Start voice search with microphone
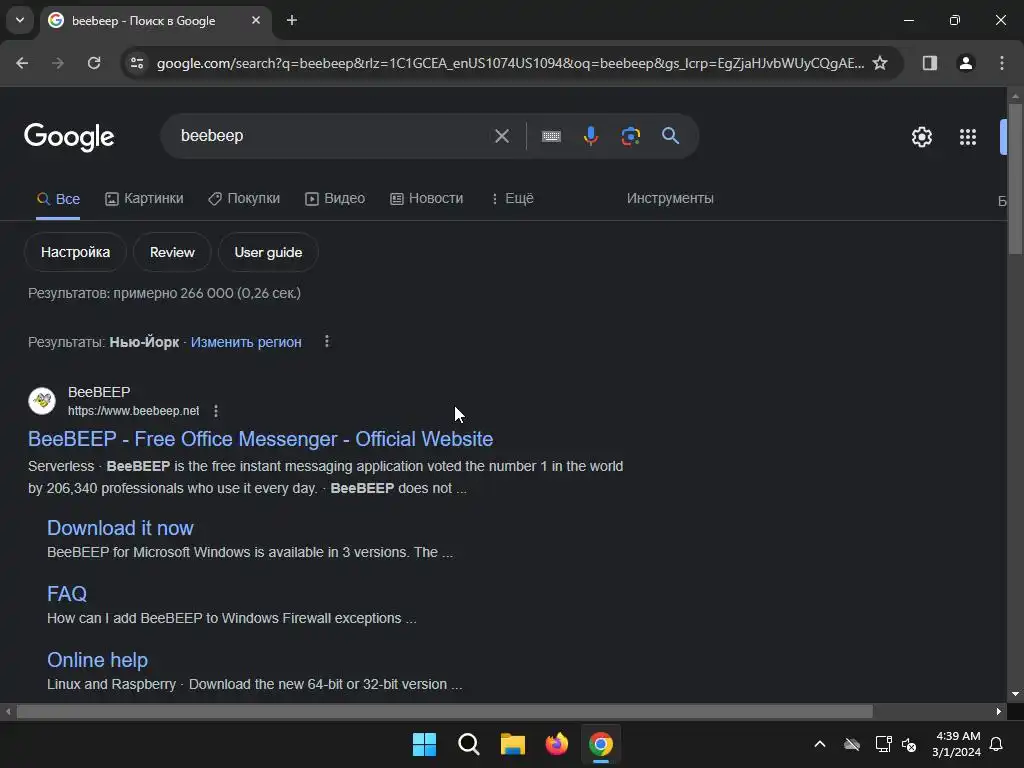 pos(591,136)
